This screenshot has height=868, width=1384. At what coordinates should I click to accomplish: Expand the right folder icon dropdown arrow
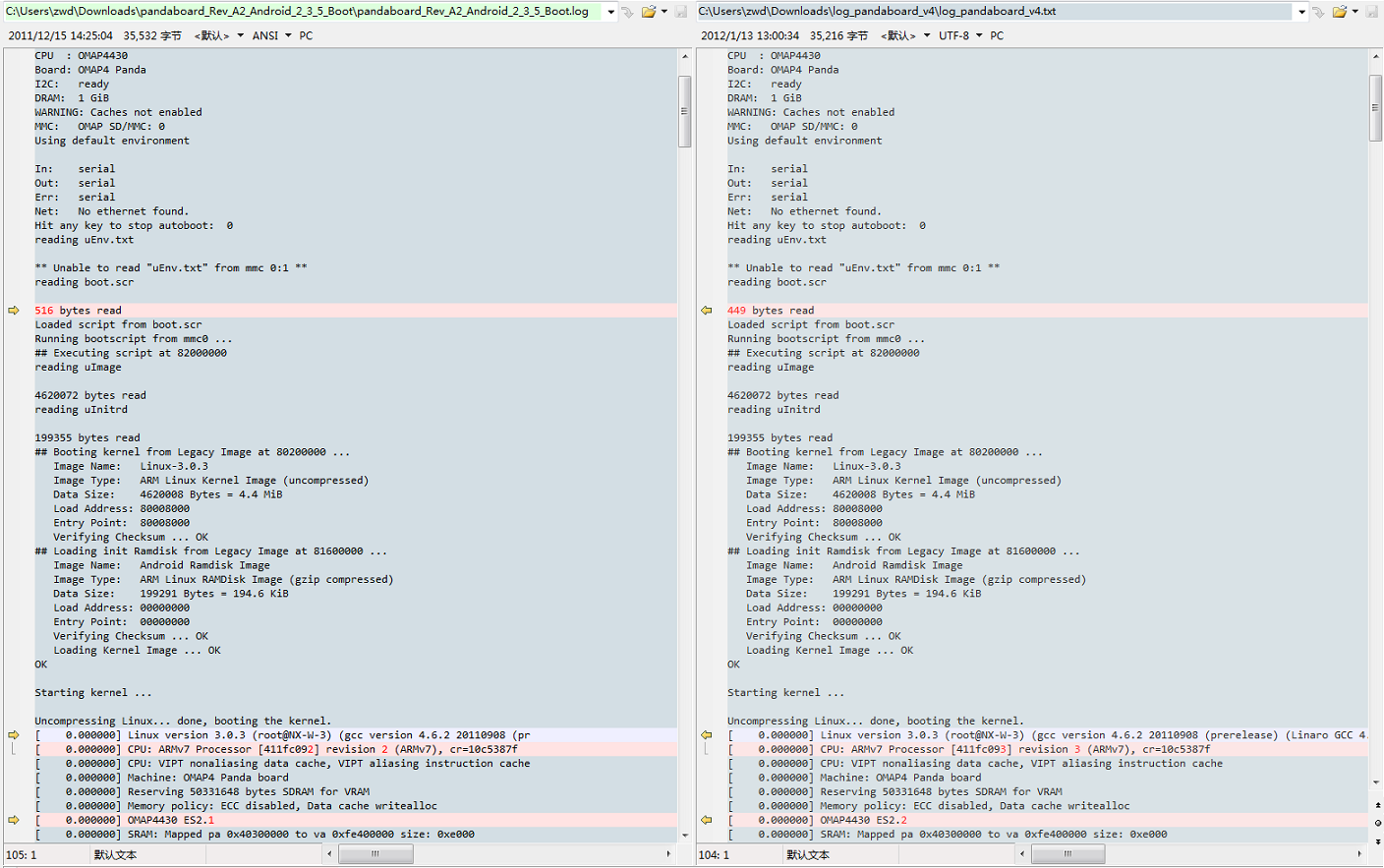(x=1355, y=12)
